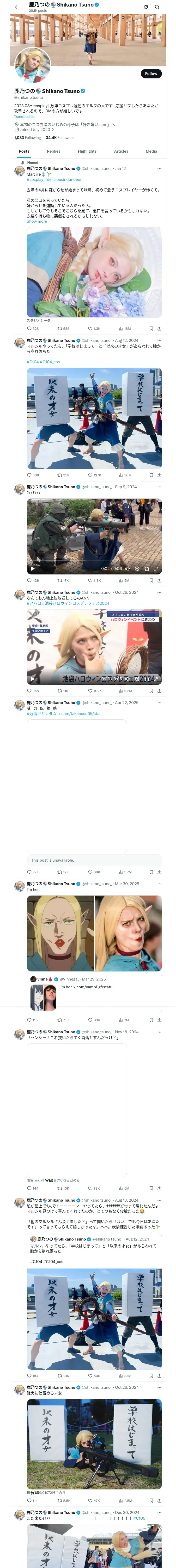Viewport: 176px width, 1568px height.
Task: Switch to the Replies tab
Action: 53,151
